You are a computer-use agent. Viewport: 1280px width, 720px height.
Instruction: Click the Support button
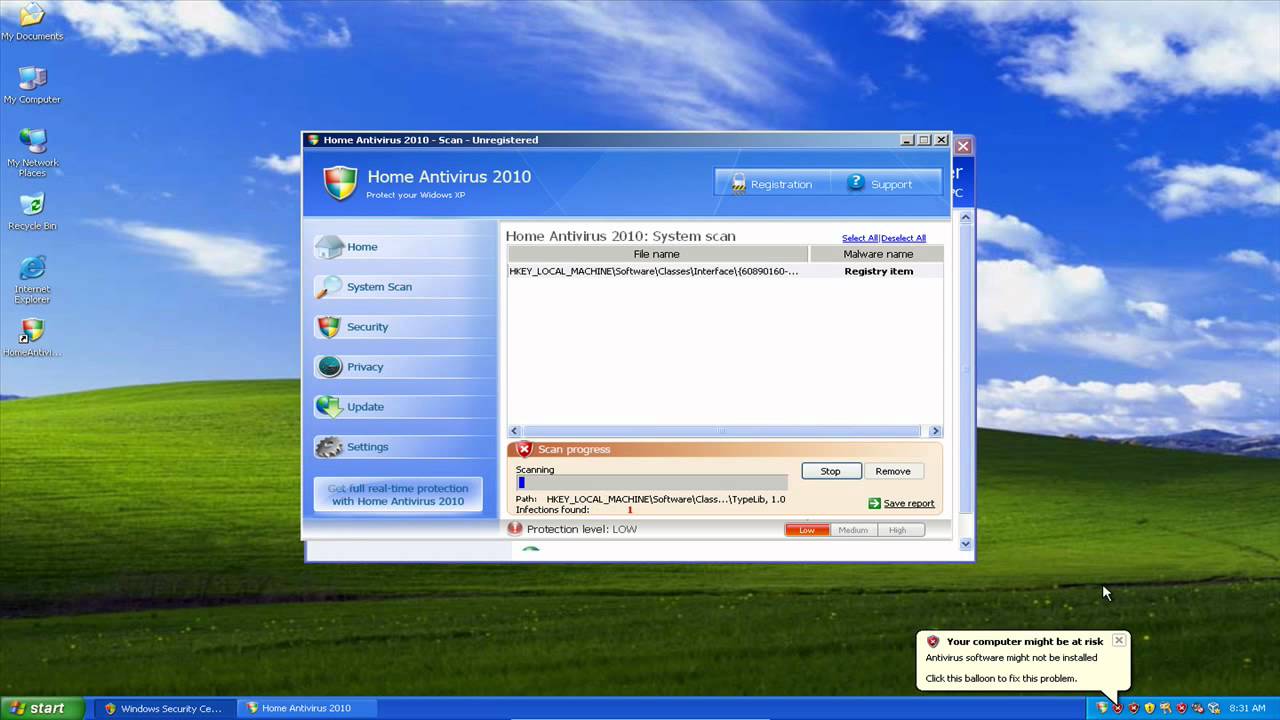(886, 184)
